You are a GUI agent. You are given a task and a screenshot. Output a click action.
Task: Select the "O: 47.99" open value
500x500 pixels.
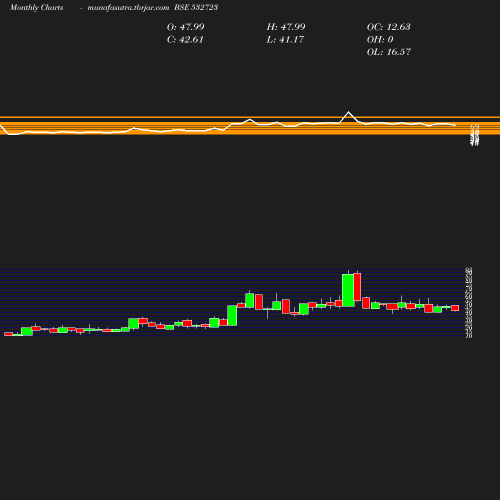tap(186, 27)
